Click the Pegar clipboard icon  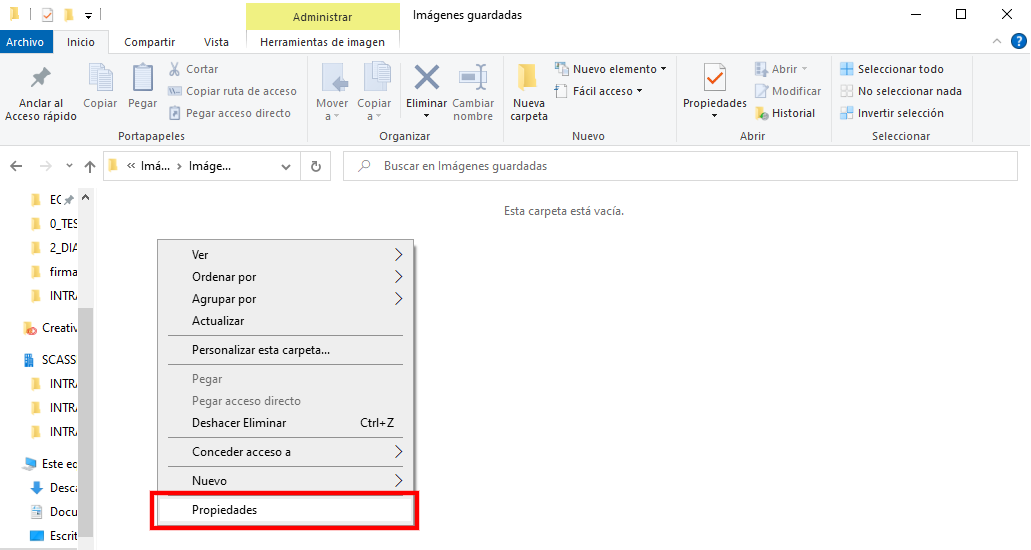(143, 78)
